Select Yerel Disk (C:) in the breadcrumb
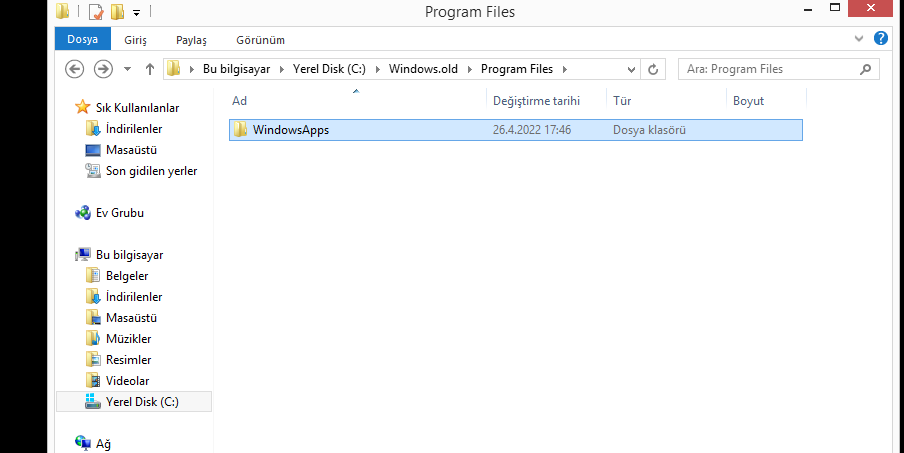The height and width of the screenshot is (453, 904). click(329, 69)
